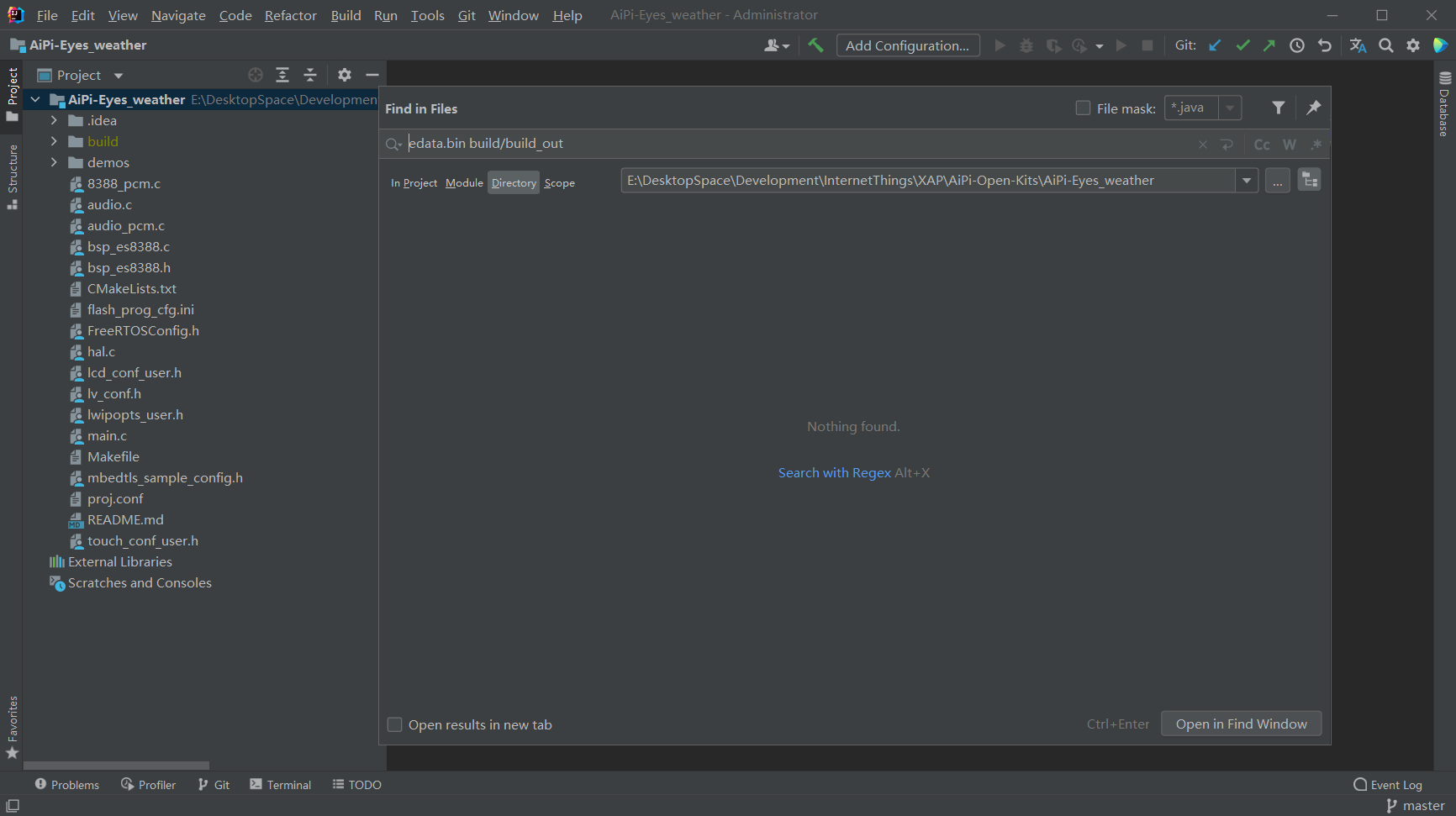Hide the Project tool window
Screen dimensions: 1456x816
(372, 75)
